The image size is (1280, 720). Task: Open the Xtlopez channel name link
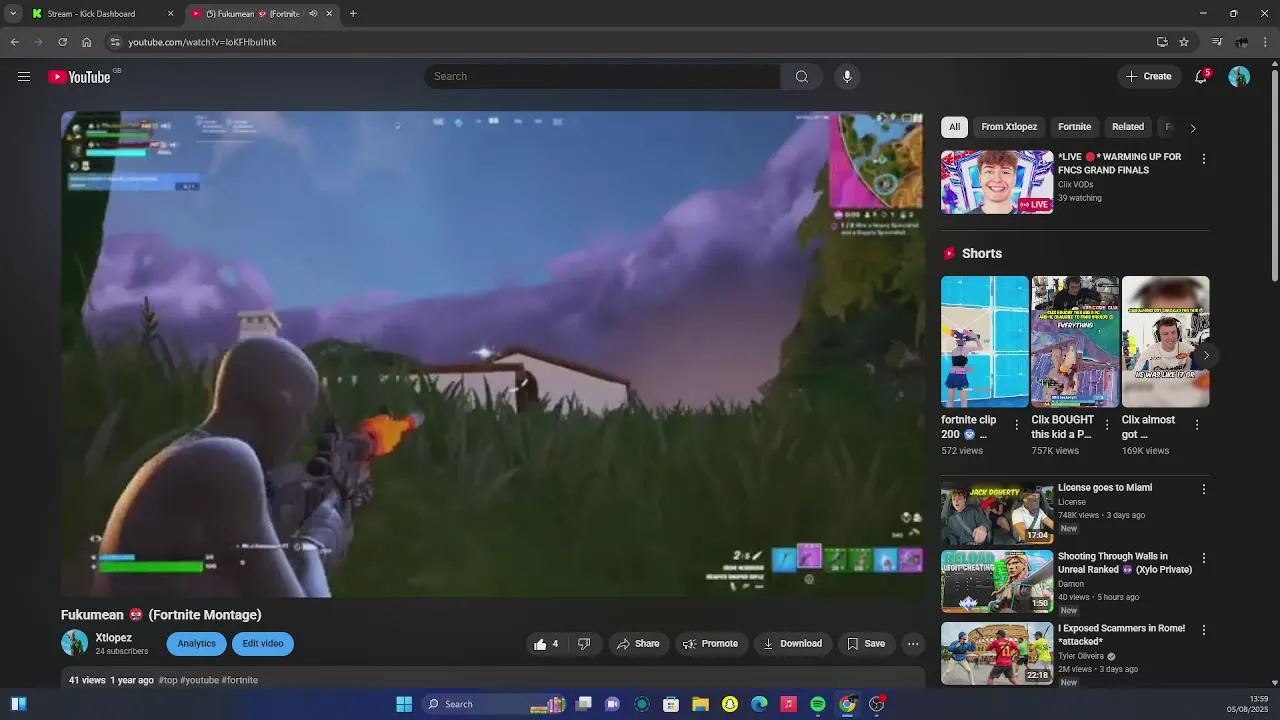pos(114,638)
